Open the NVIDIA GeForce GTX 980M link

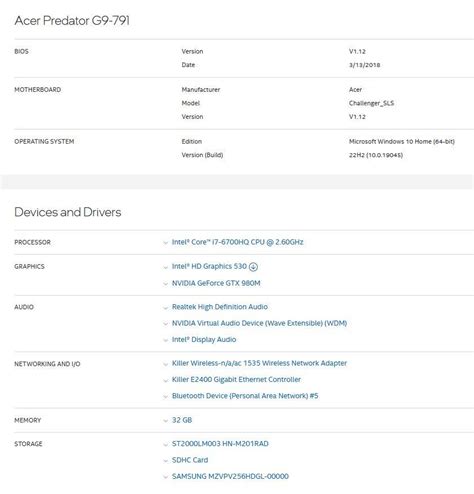(x=216, y=283)
